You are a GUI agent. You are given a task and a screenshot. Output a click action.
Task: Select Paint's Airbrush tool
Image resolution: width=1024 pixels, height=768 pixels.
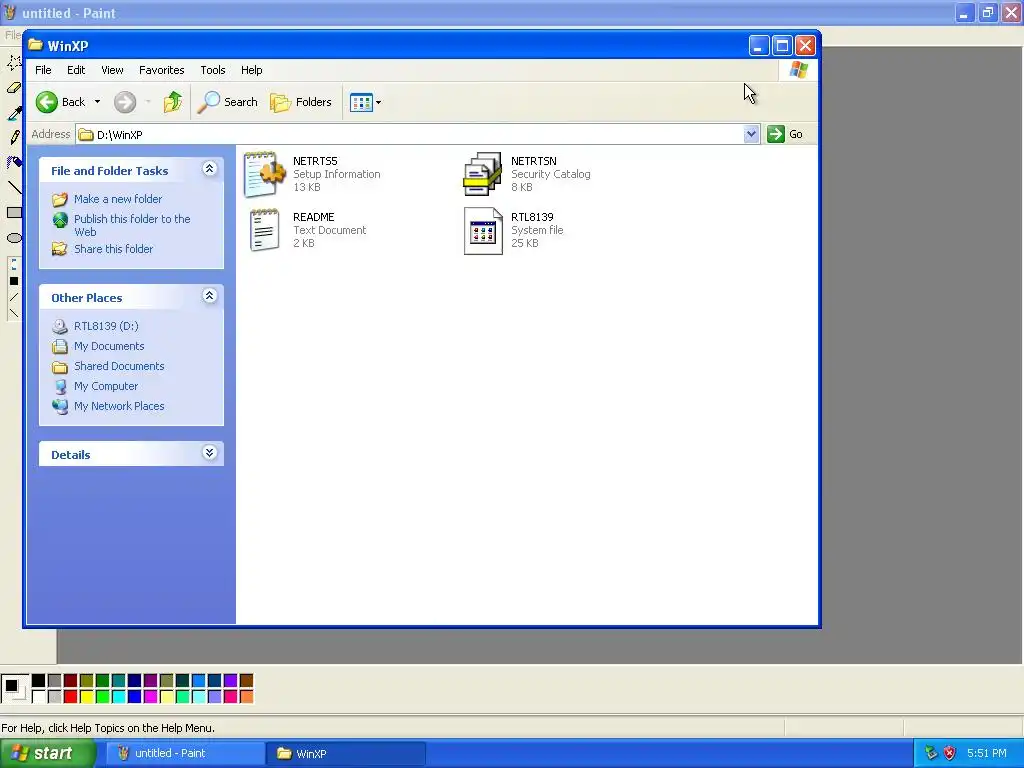tap(14, 162)
